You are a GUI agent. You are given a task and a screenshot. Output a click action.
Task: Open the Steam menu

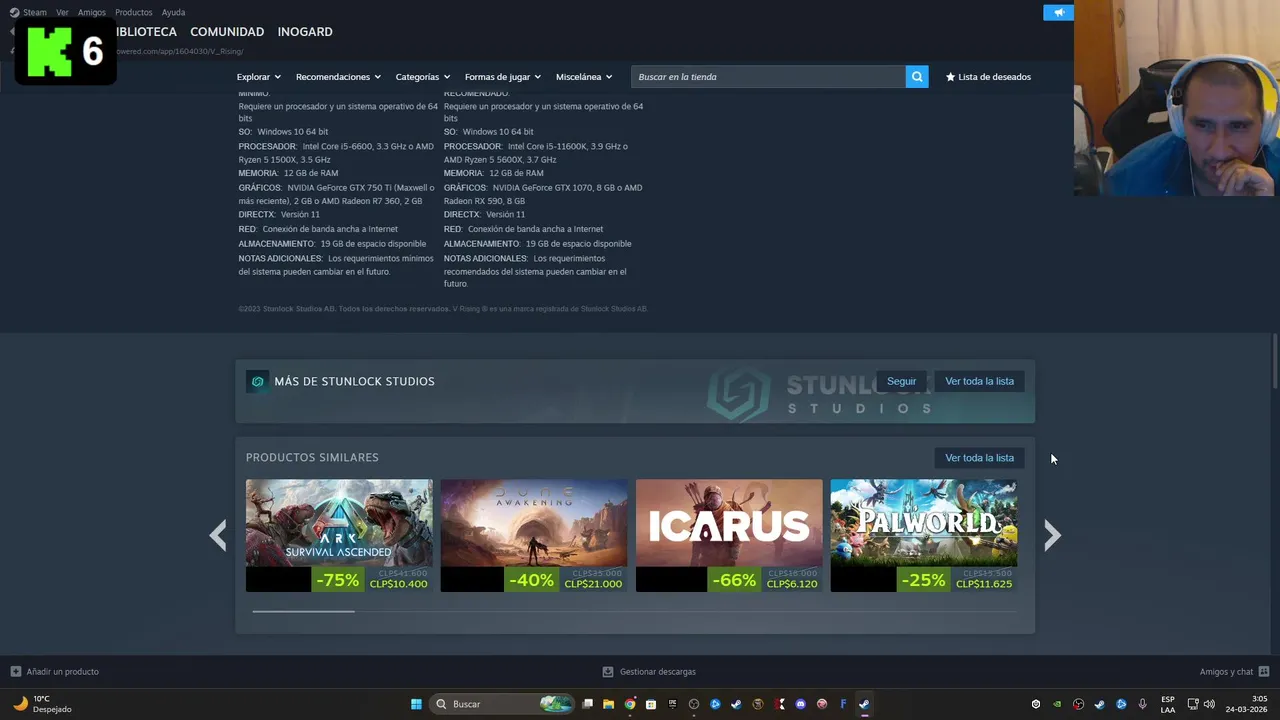(35, 12)
